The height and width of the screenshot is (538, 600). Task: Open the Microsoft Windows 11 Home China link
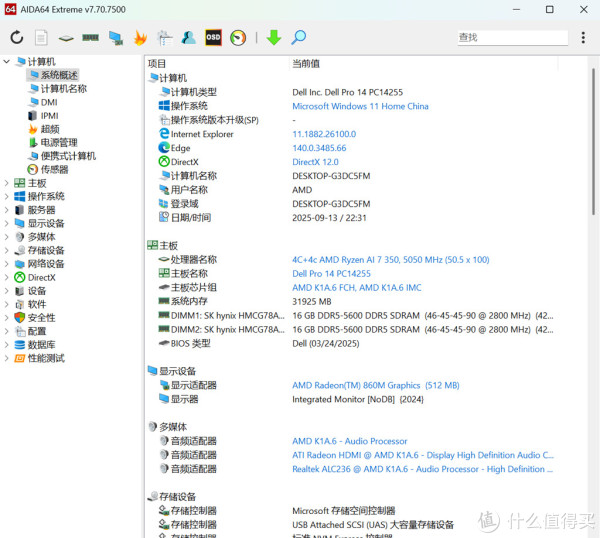pos(360,106)
